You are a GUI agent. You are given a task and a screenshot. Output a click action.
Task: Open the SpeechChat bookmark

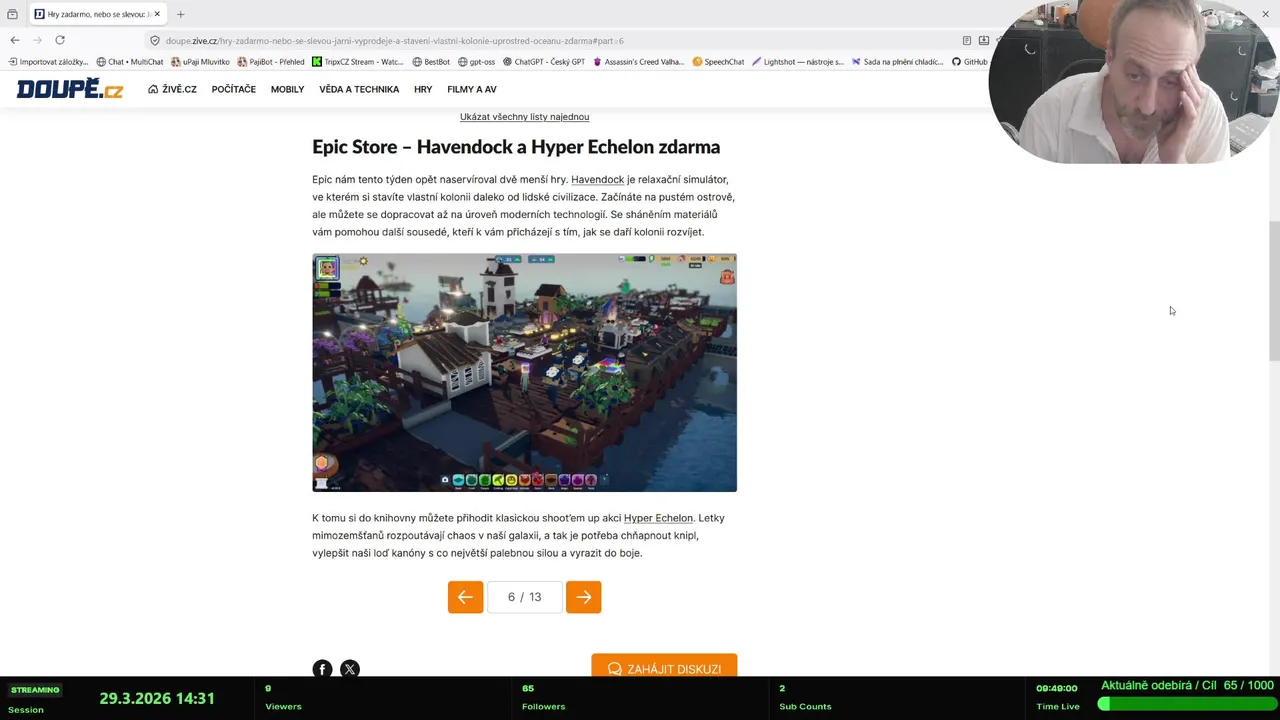pyautogui.click(x=718, y=62)
